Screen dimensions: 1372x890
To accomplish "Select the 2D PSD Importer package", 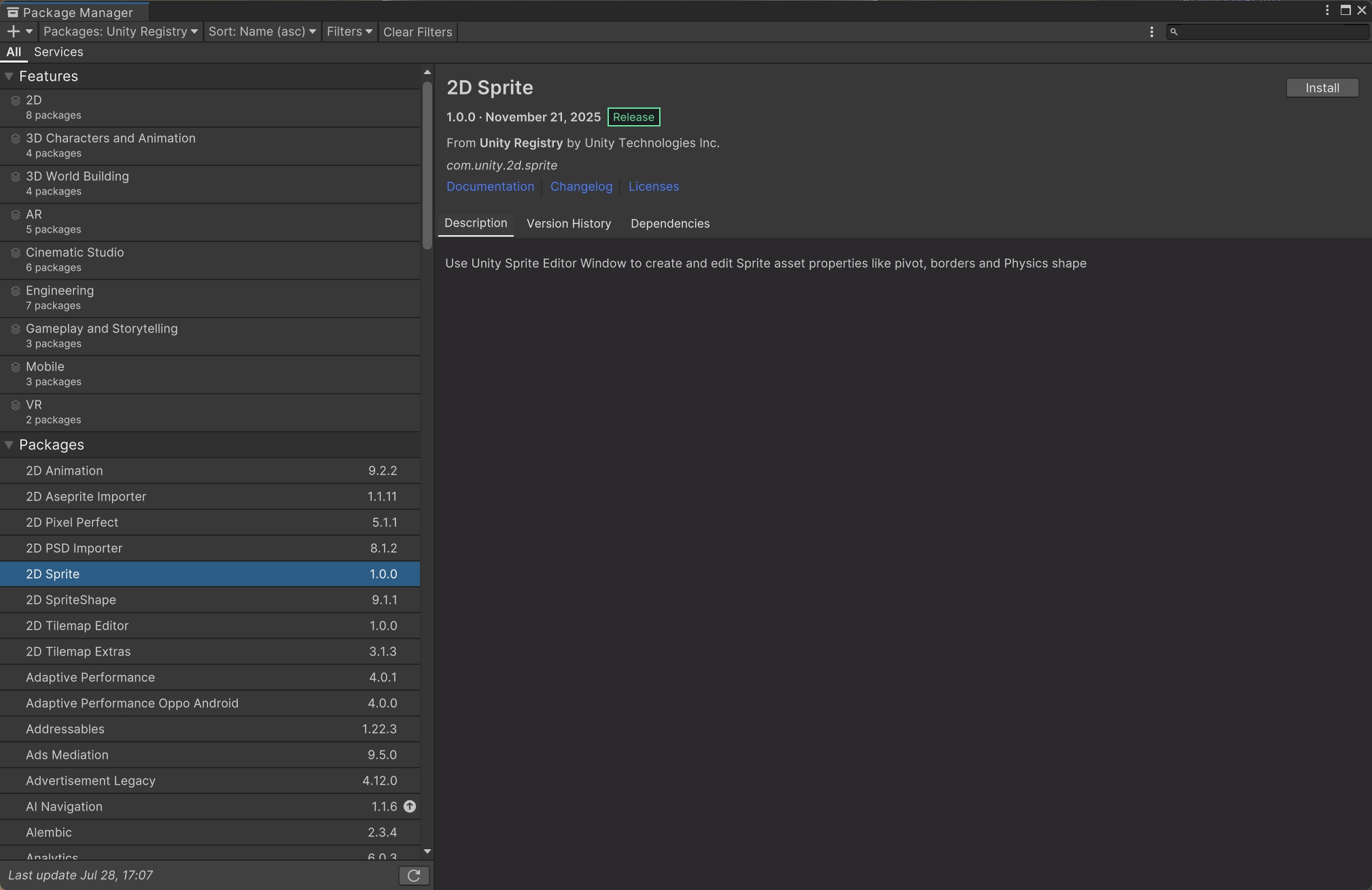I will [x=210, y=548].
